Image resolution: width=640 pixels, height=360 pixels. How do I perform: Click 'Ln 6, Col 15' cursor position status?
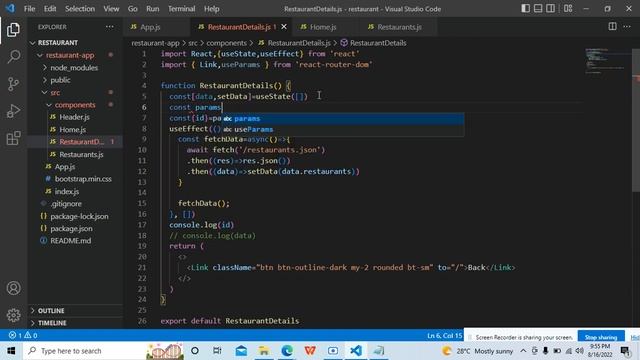click(x=444, y=336)
